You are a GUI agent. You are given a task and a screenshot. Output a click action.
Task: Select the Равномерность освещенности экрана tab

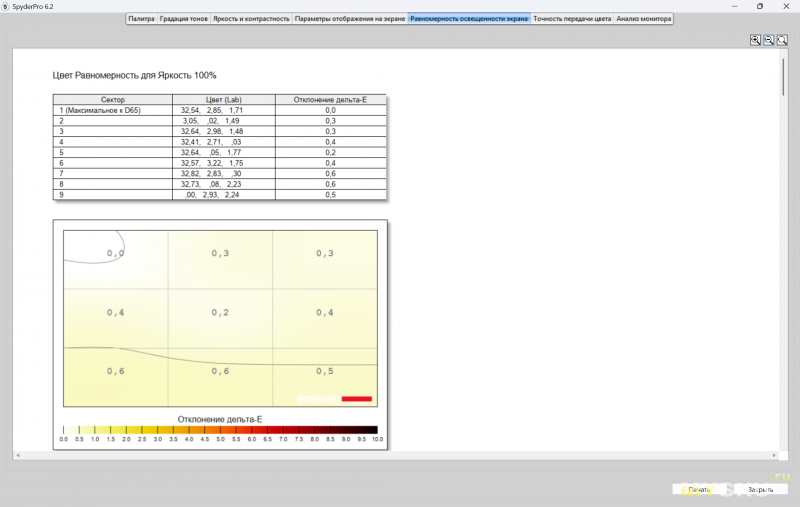click(x=469, y=19)
